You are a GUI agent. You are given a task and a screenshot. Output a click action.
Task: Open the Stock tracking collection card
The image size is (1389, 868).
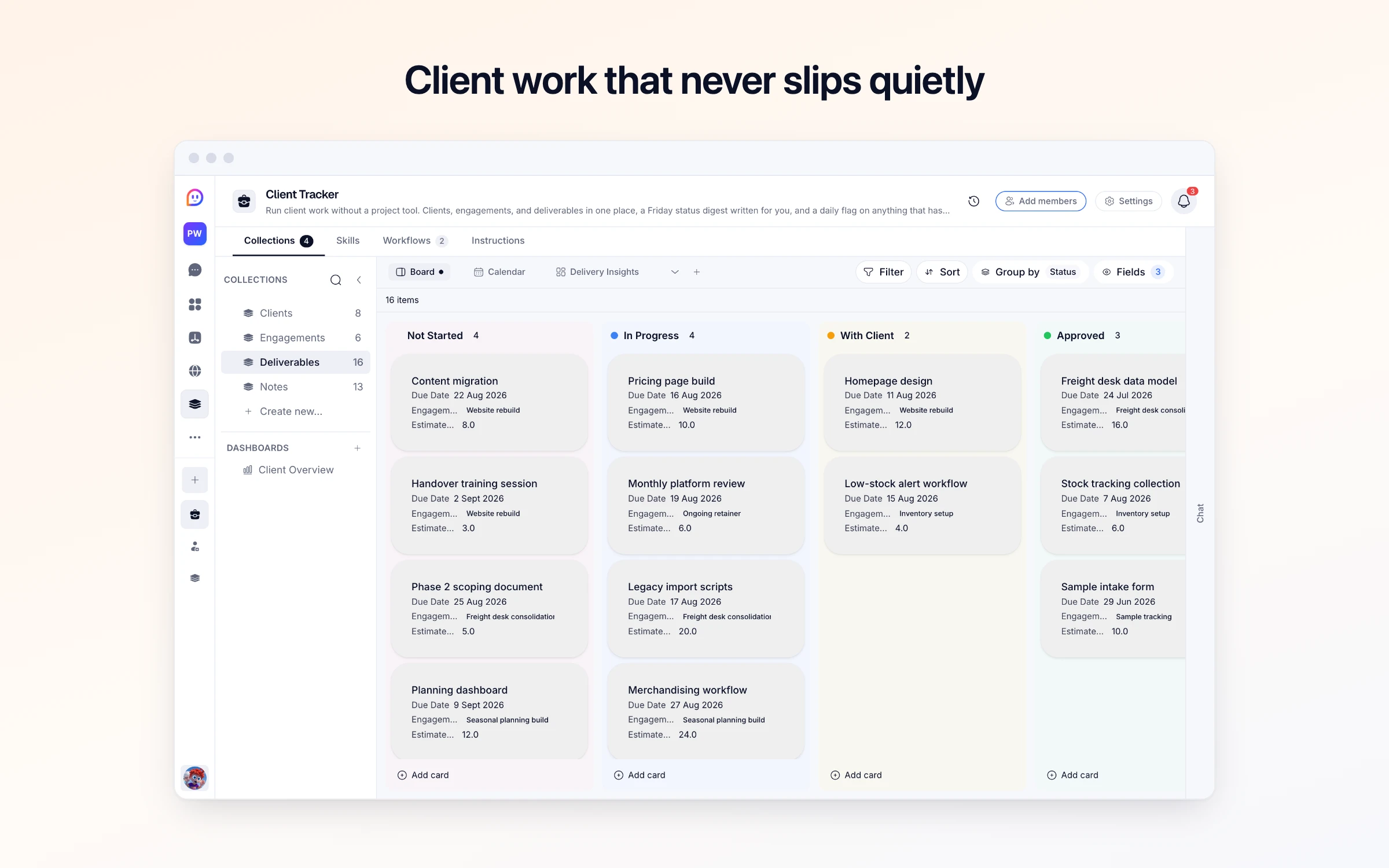1113,506
